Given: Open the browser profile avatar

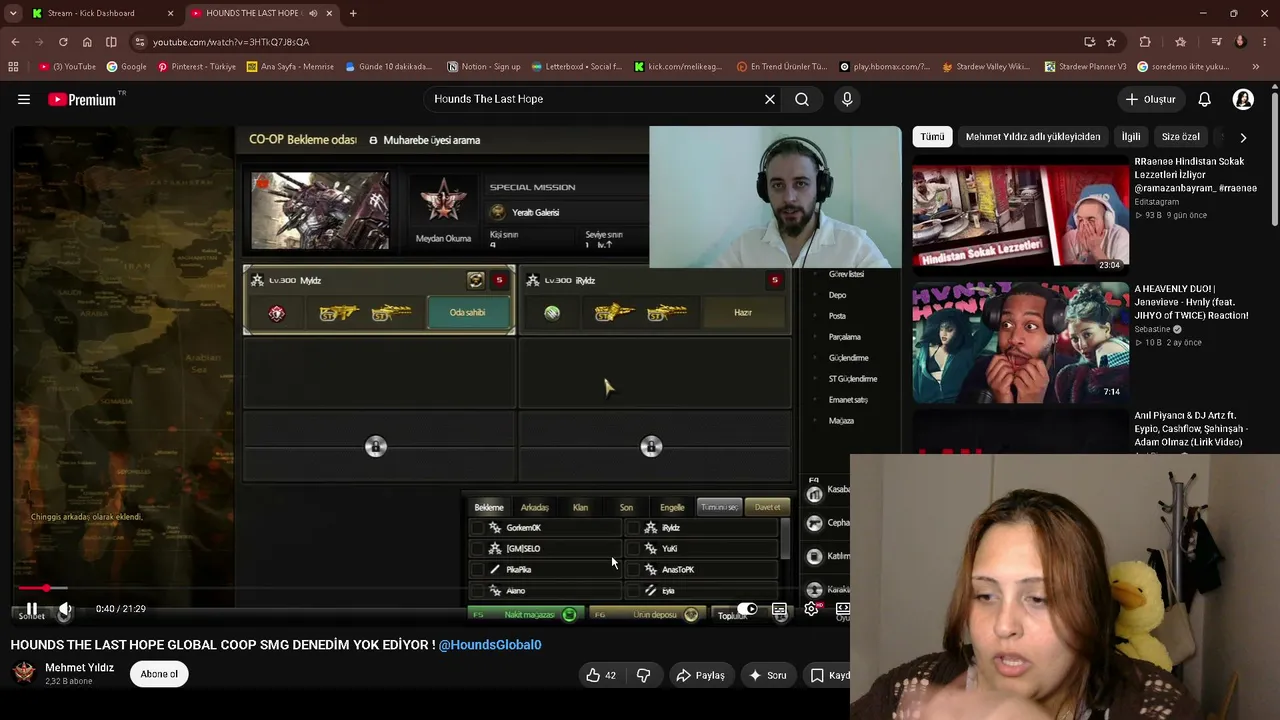Looking at the screenshot, I should tap(1240, 42).
